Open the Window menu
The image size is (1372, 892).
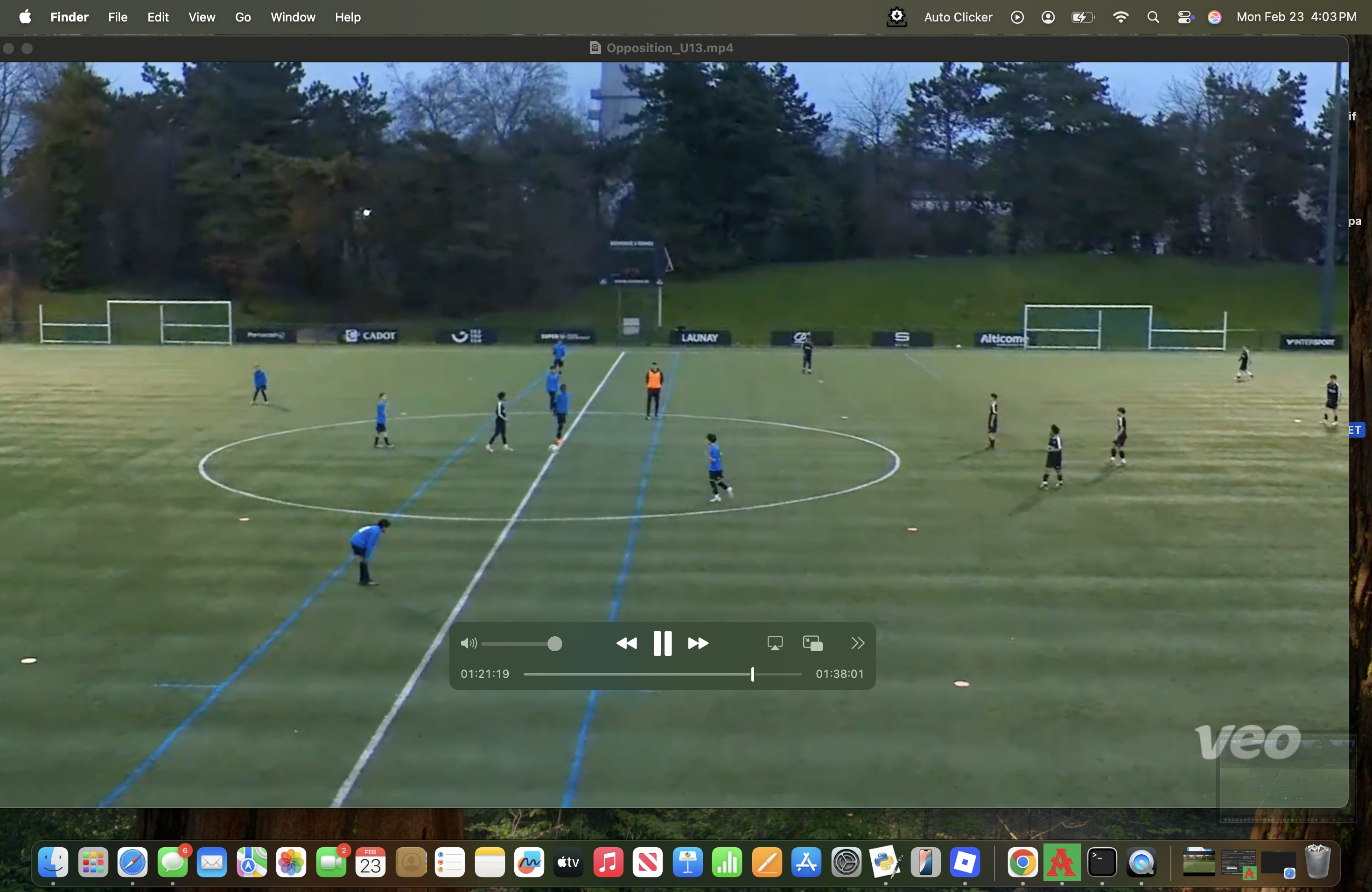pos(293,17)
